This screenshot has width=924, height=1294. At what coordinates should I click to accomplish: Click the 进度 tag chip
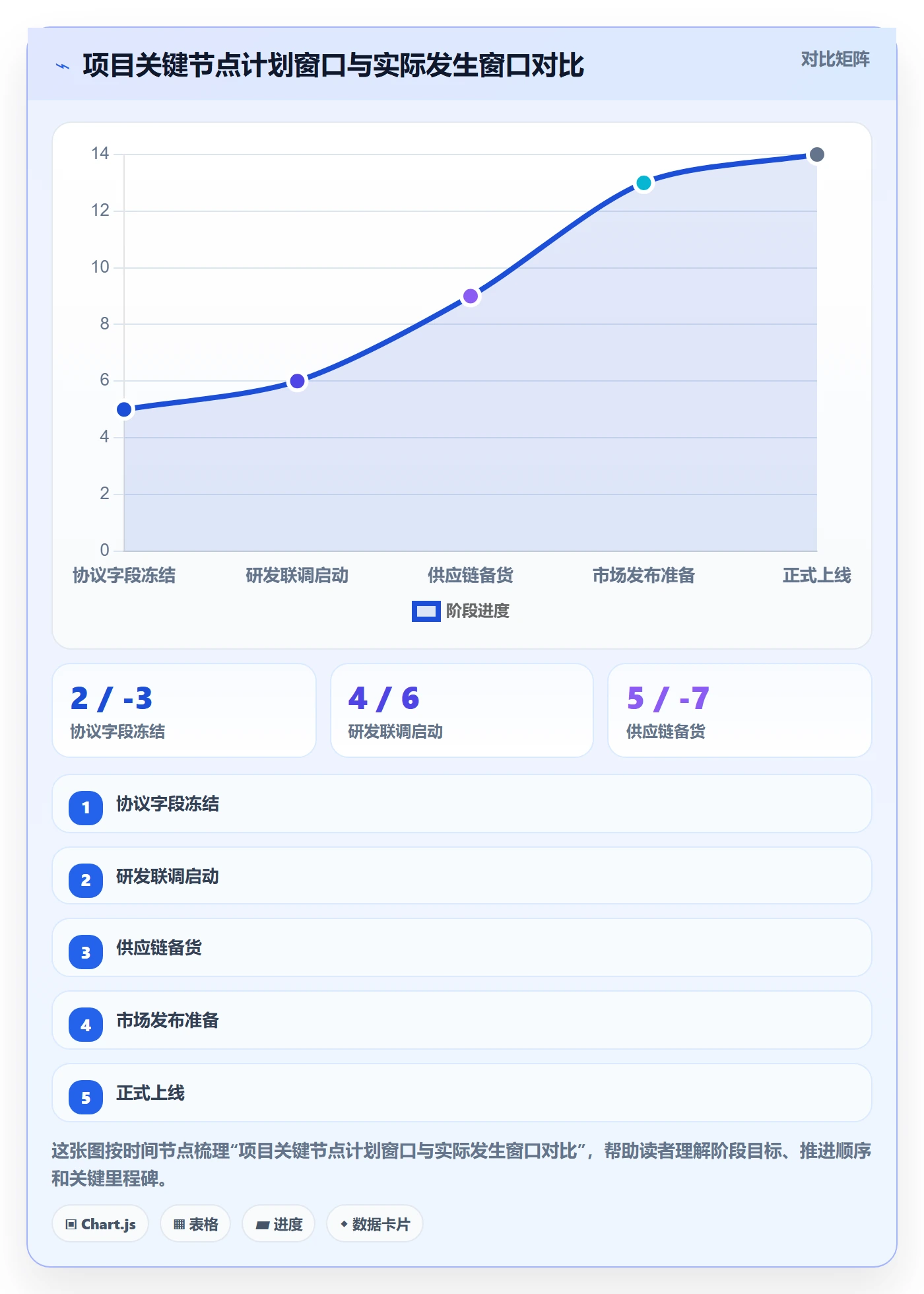(x=279, y=1224)
